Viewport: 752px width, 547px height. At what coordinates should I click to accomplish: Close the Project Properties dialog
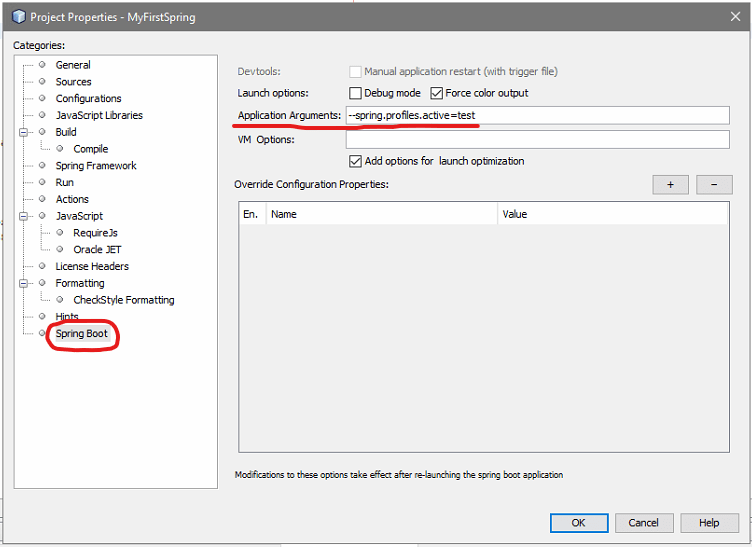(735, 17)
